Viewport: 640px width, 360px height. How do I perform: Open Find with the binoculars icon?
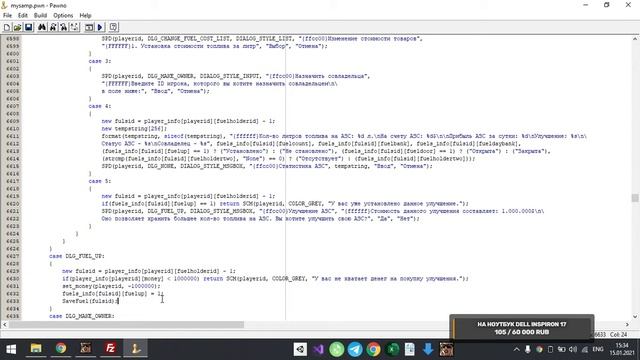click(42, 27)
